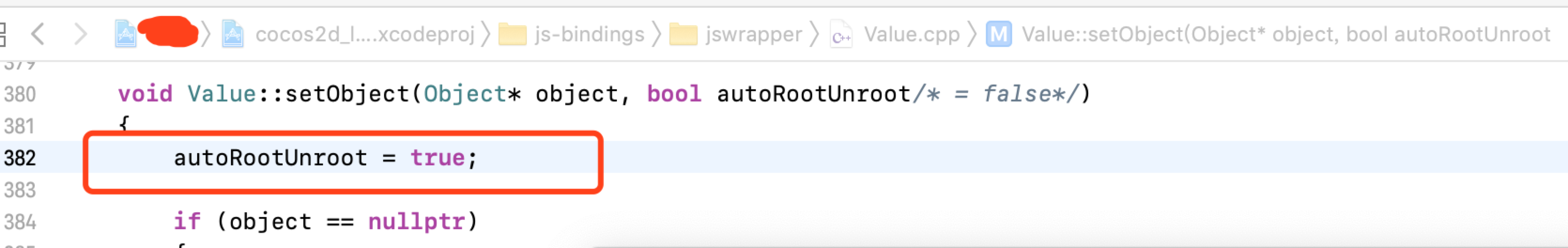The image size is (1568, 248).
Task: Click the C++ file icon
Action: (841, 34)
